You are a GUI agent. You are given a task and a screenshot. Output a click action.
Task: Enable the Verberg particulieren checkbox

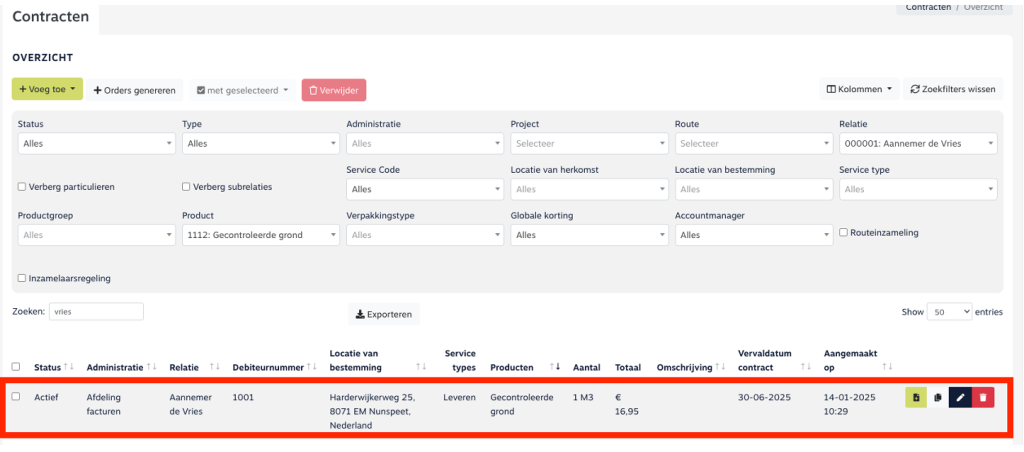(22, 187)
